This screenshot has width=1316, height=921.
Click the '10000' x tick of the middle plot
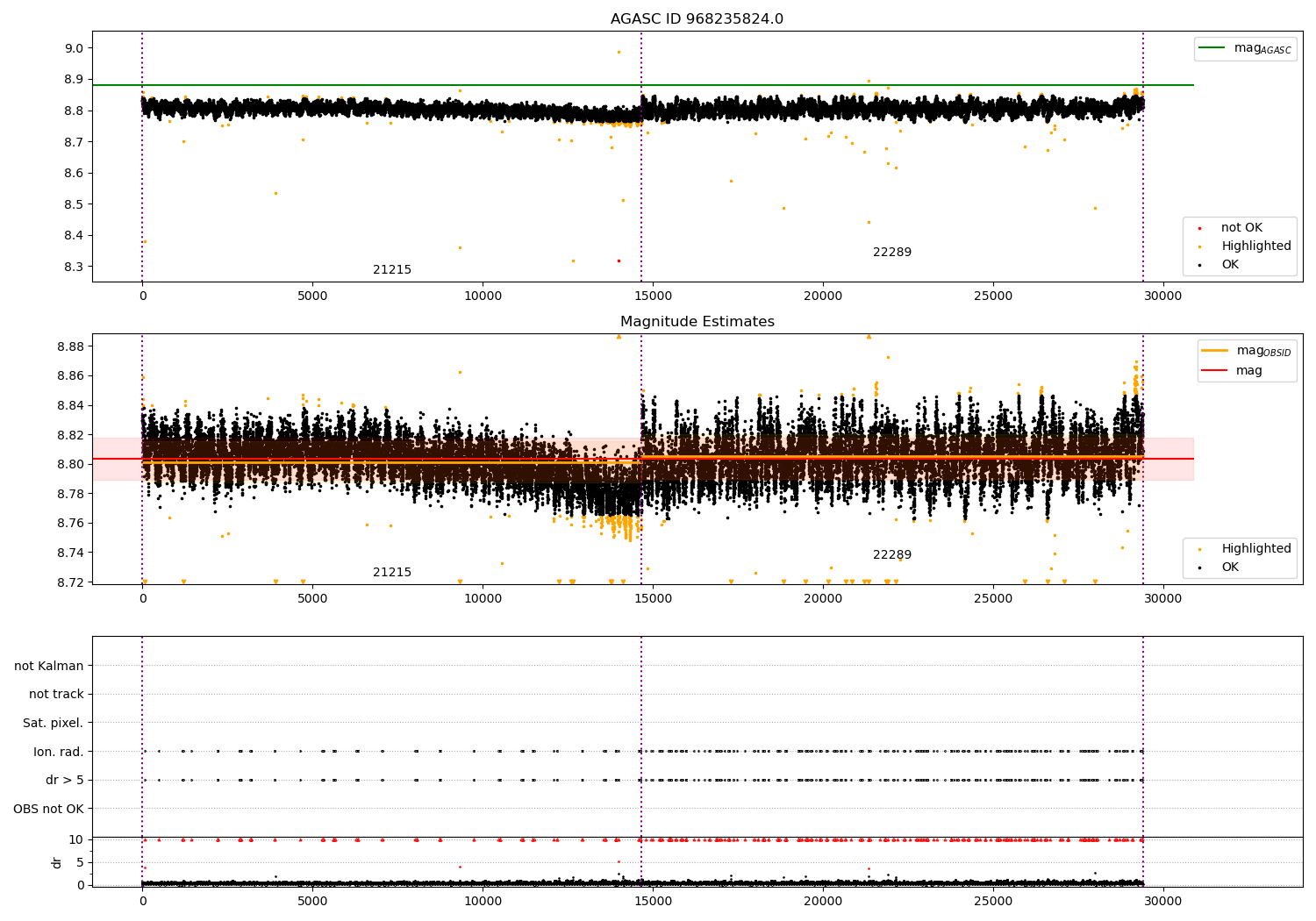[483, 599]
